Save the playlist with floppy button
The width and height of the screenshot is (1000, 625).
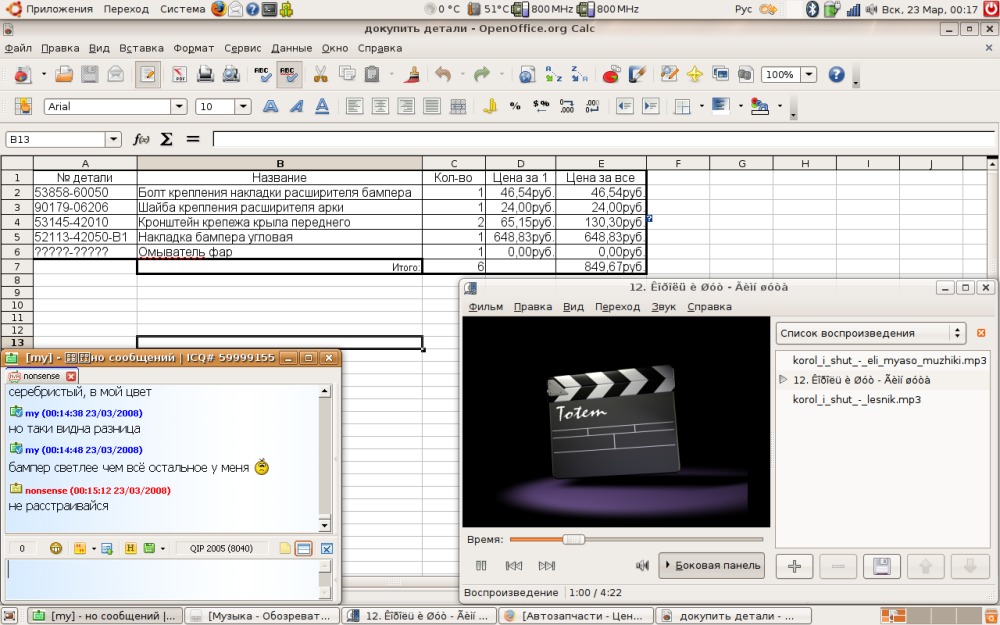tap(881, 566)
